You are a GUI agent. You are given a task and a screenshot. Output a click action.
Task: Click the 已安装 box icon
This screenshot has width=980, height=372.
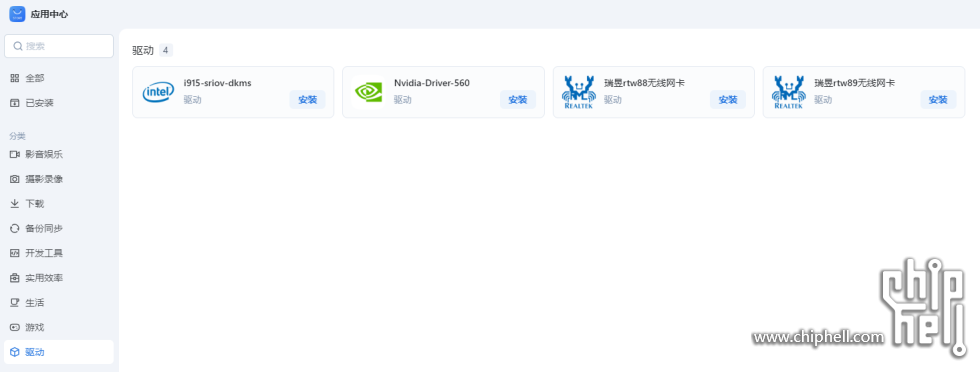point(15,103)
